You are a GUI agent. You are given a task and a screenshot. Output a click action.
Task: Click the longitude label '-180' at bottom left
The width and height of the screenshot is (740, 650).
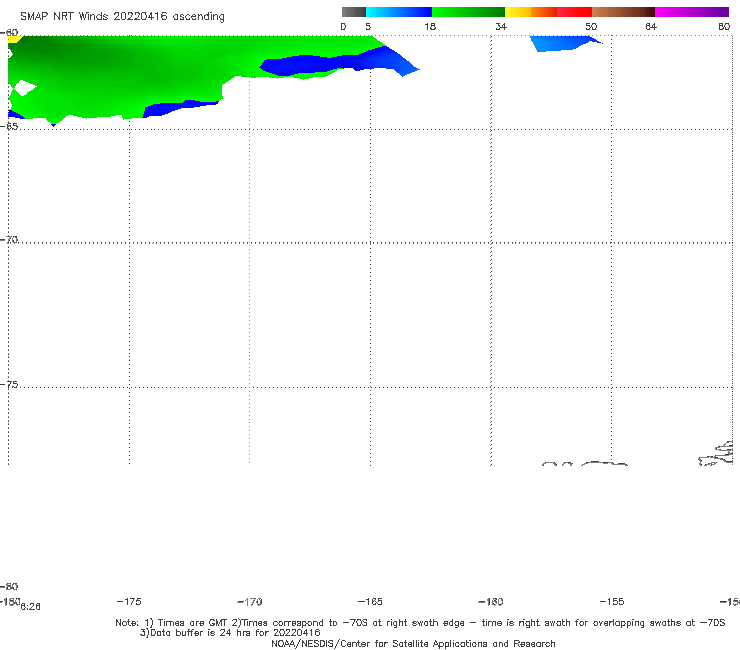coord(10,601)
